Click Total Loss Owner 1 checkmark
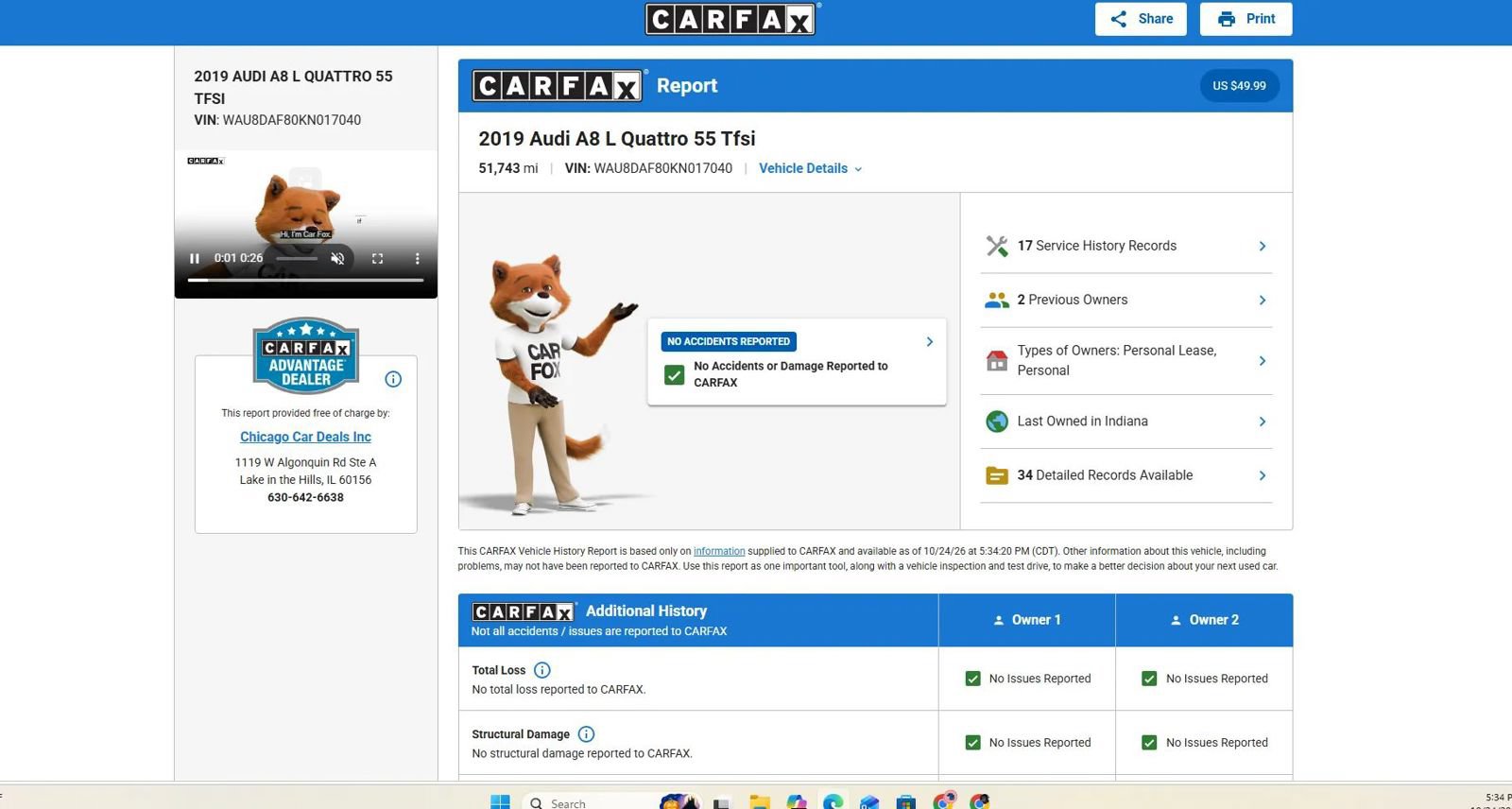 [972, 679]
